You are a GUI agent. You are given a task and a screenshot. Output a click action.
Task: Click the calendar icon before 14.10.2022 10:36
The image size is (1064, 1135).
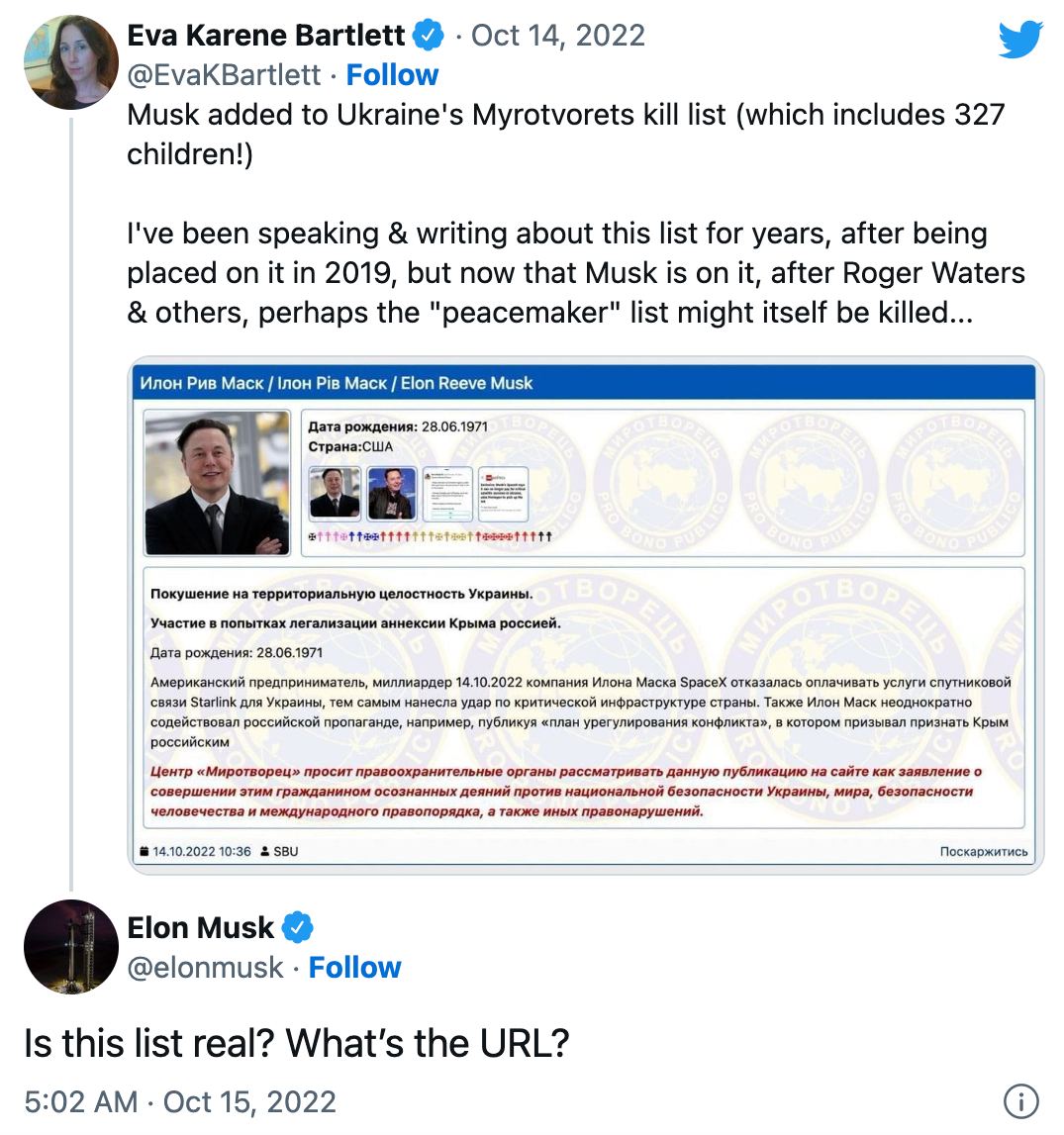point(145,851)
